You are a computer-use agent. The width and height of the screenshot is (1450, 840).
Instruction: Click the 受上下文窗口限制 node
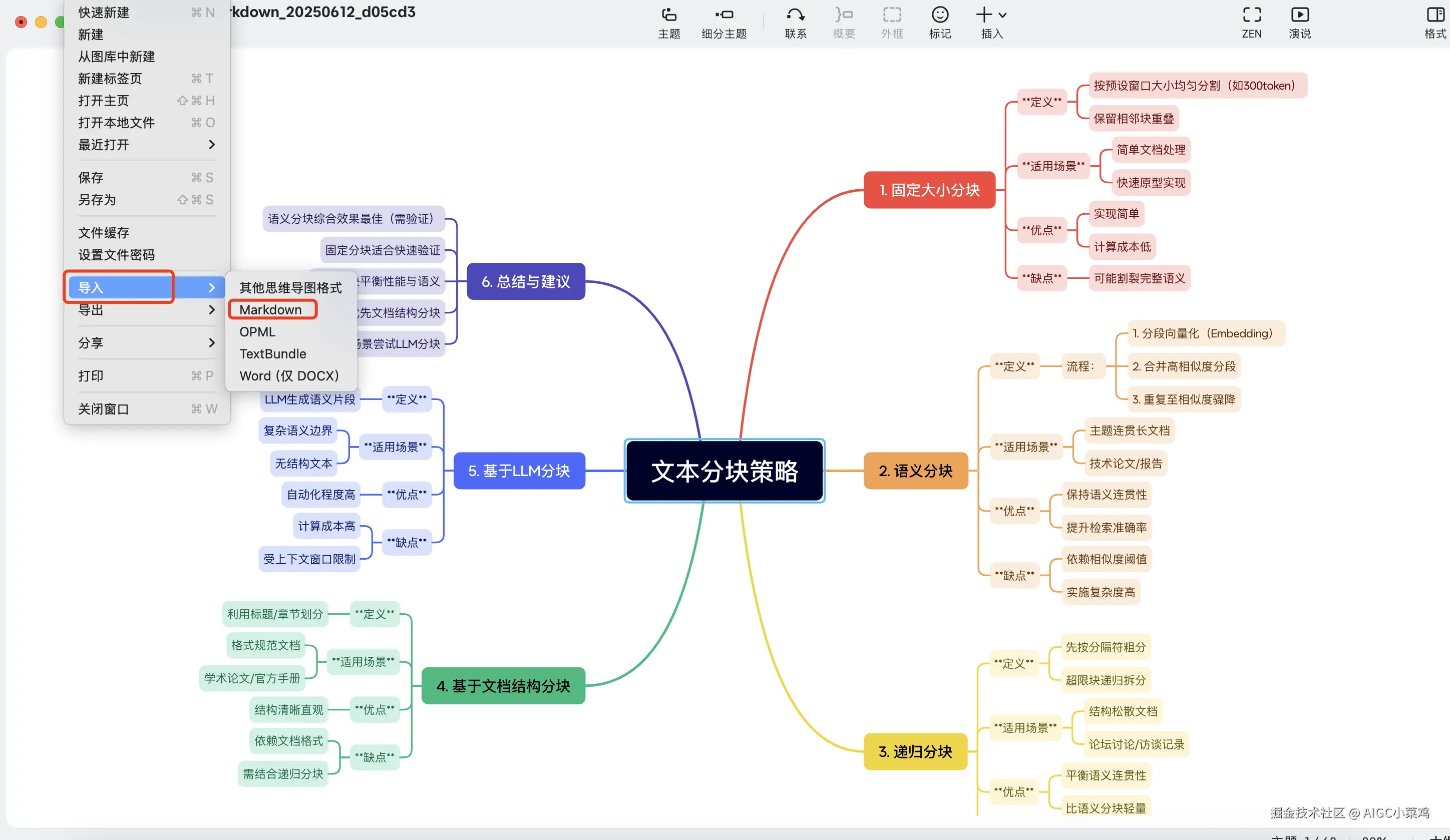point(309,559)
